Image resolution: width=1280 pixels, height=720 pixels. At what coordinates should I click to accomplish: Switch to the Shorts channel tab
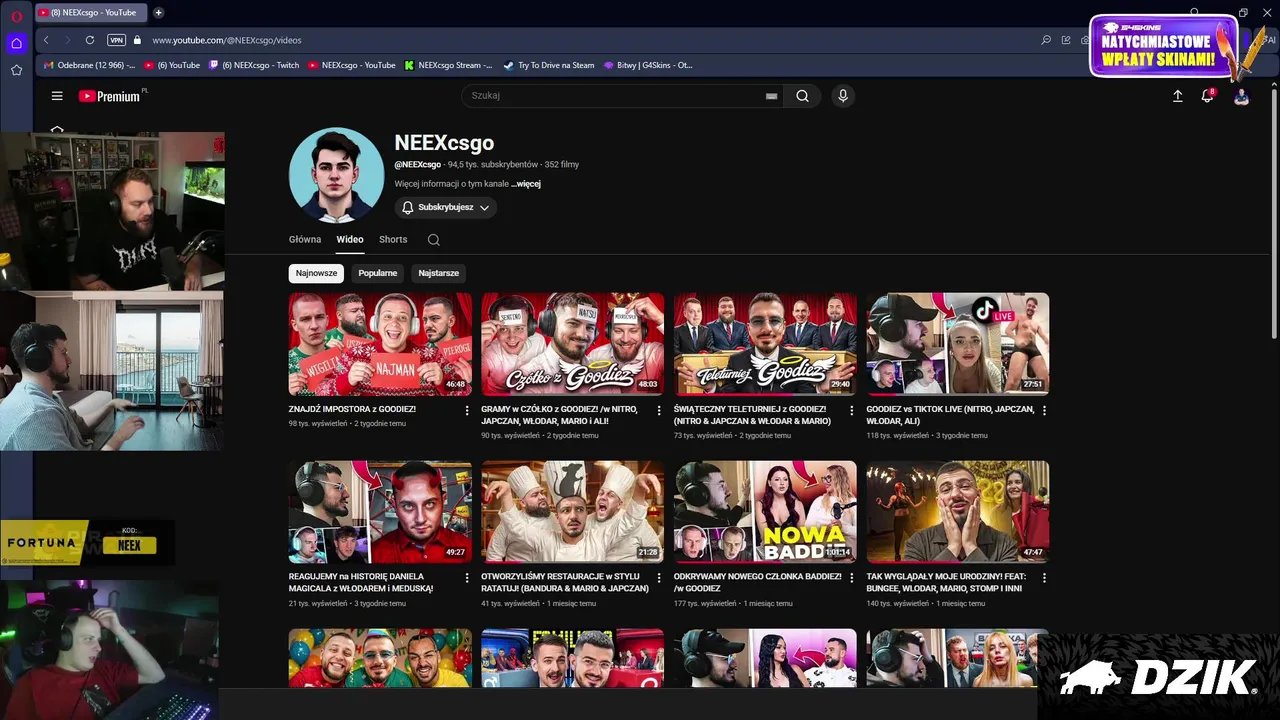tap(393, 240)
